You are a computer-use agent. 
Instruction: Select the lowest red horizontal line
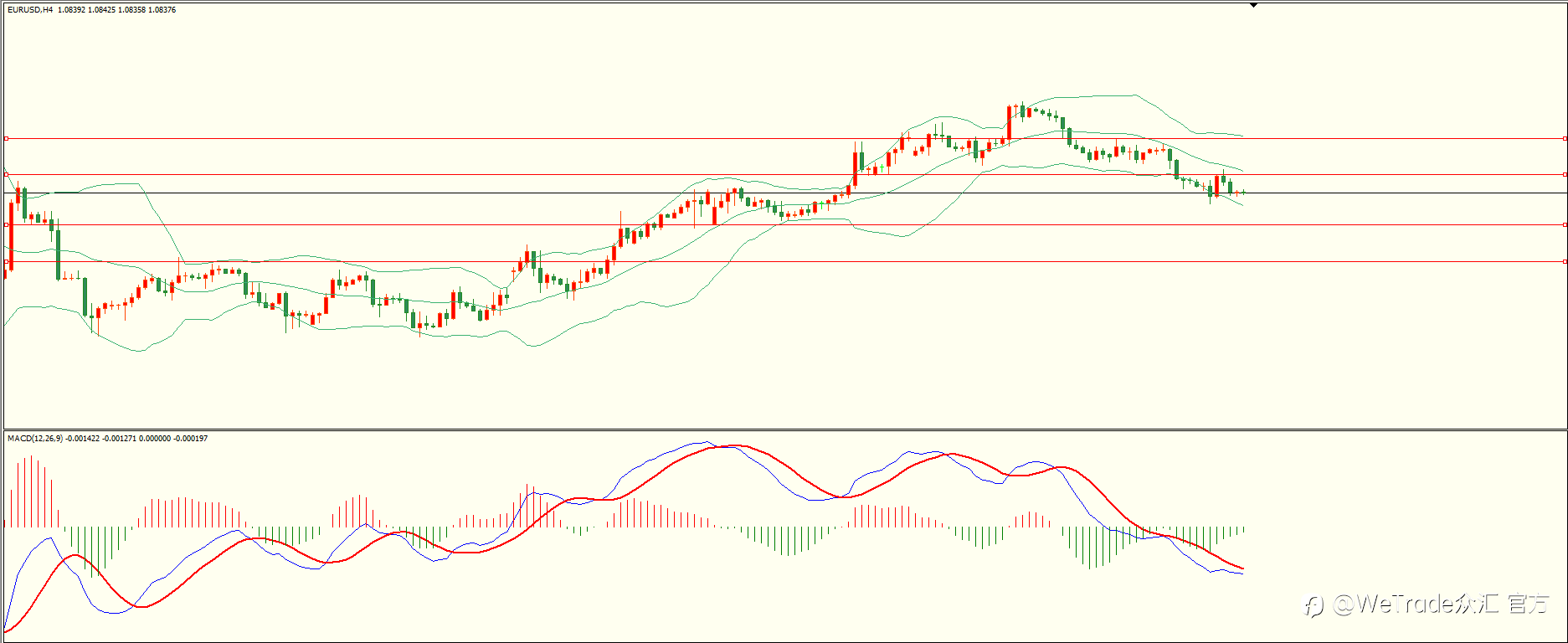pos(784,261)
